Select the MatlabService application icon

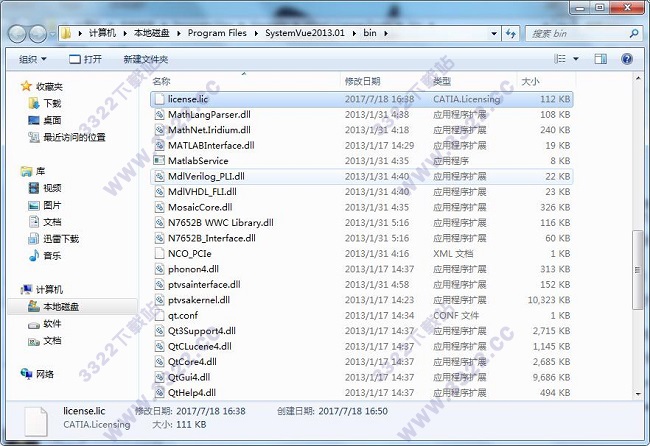160,160
